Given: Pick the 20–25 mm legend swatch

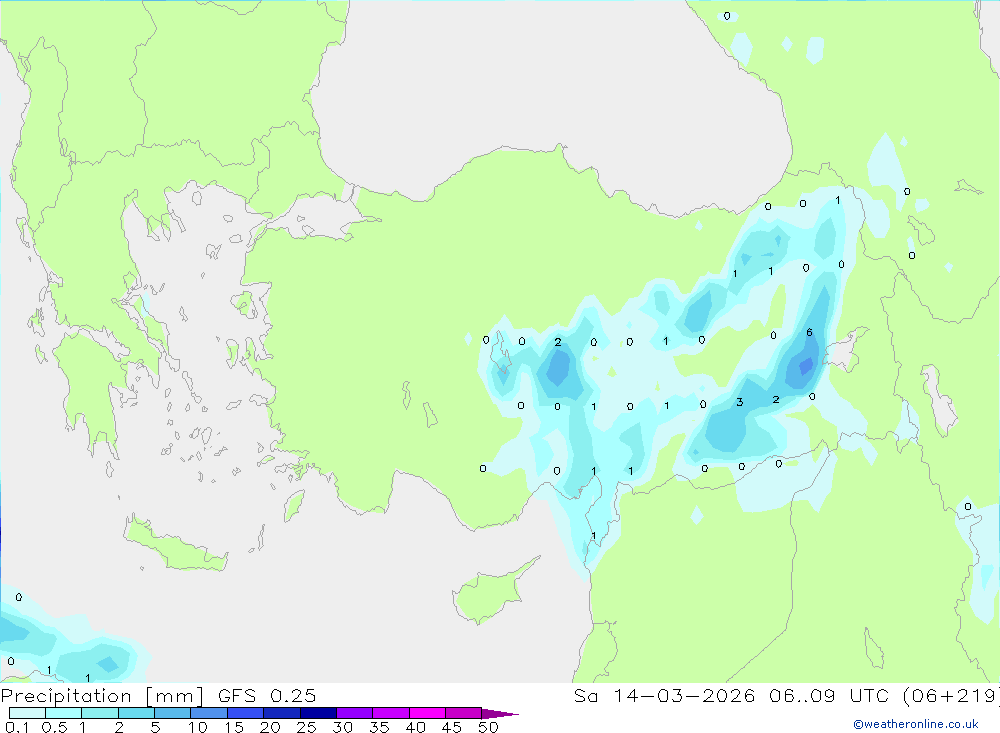Looking at the screenshot, I should (281, 713).
